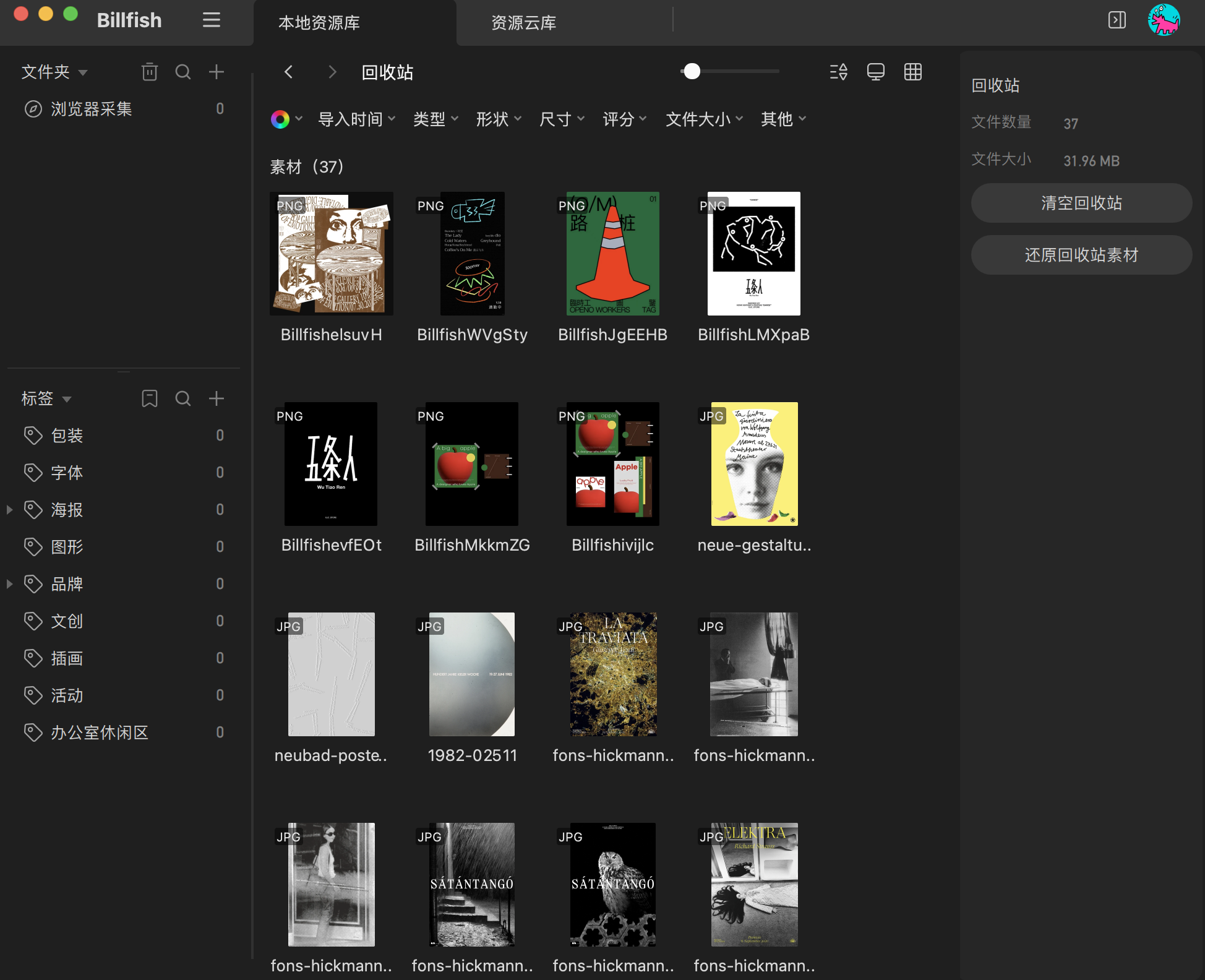Select the neue-gestaltu yellow poster
Image resolution: width=1205 pixels, height=980 pixels.
(755, 464)
